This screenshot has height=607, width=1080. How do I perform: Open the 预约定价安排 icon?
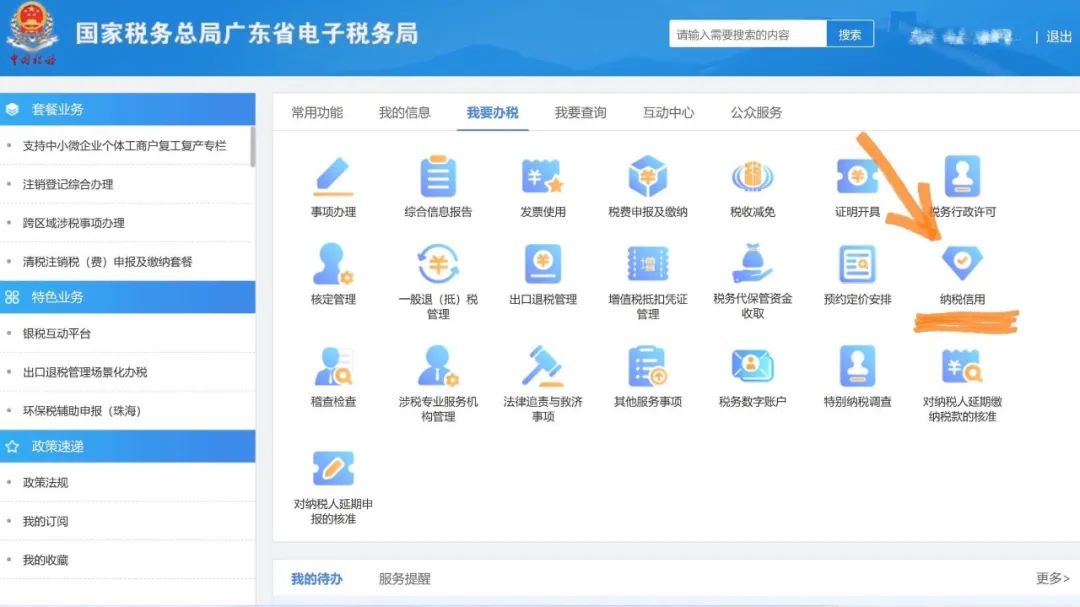pos(857,264)
